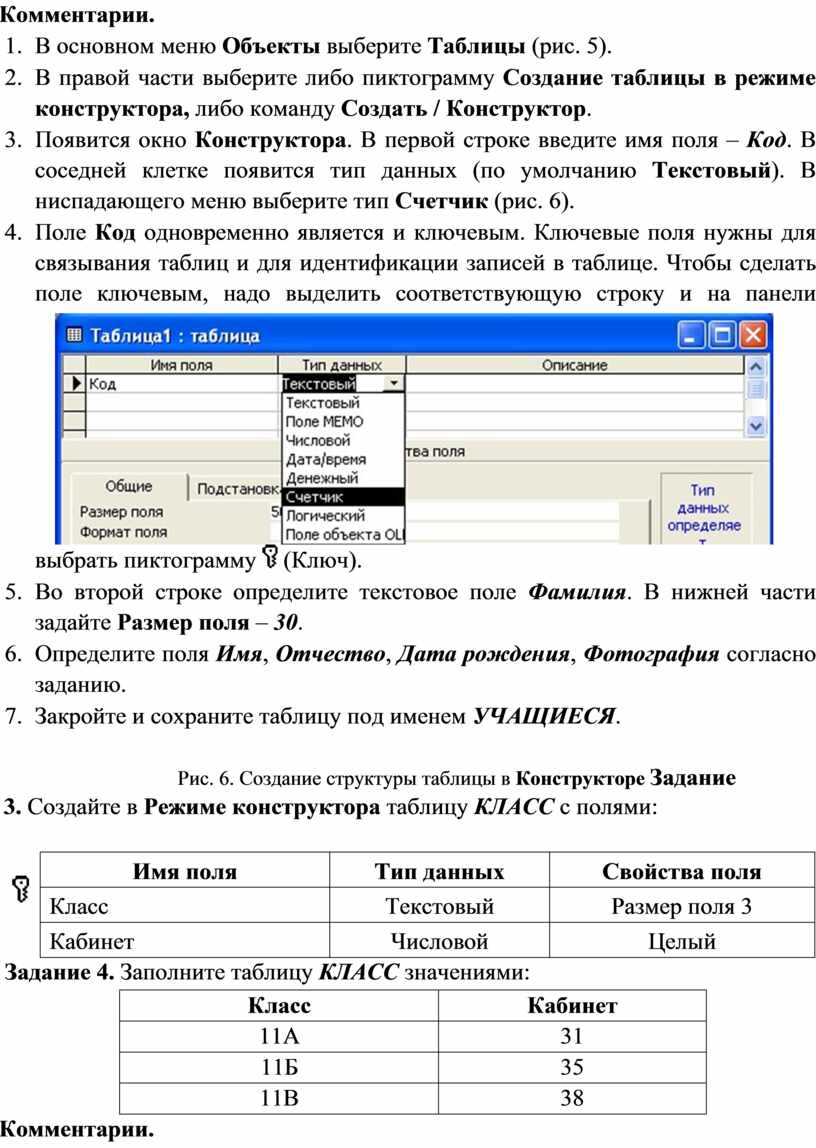Viewport: 816px width, 1148px height.
Task: Minimize the Таблица1 window
Action: click(690, 335)
